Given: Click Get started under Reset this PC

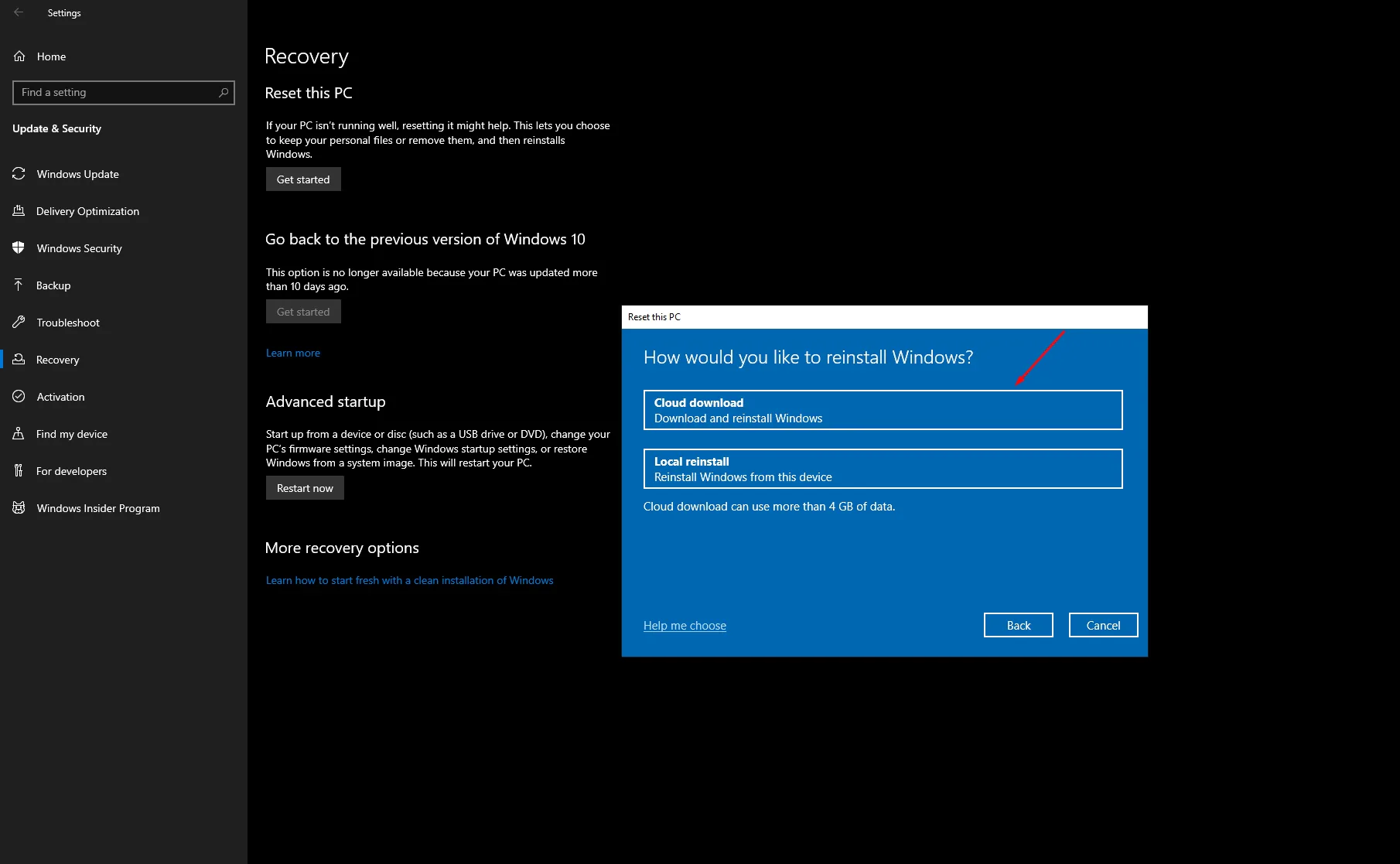Looking at the screenshot, I should [303, 179].
